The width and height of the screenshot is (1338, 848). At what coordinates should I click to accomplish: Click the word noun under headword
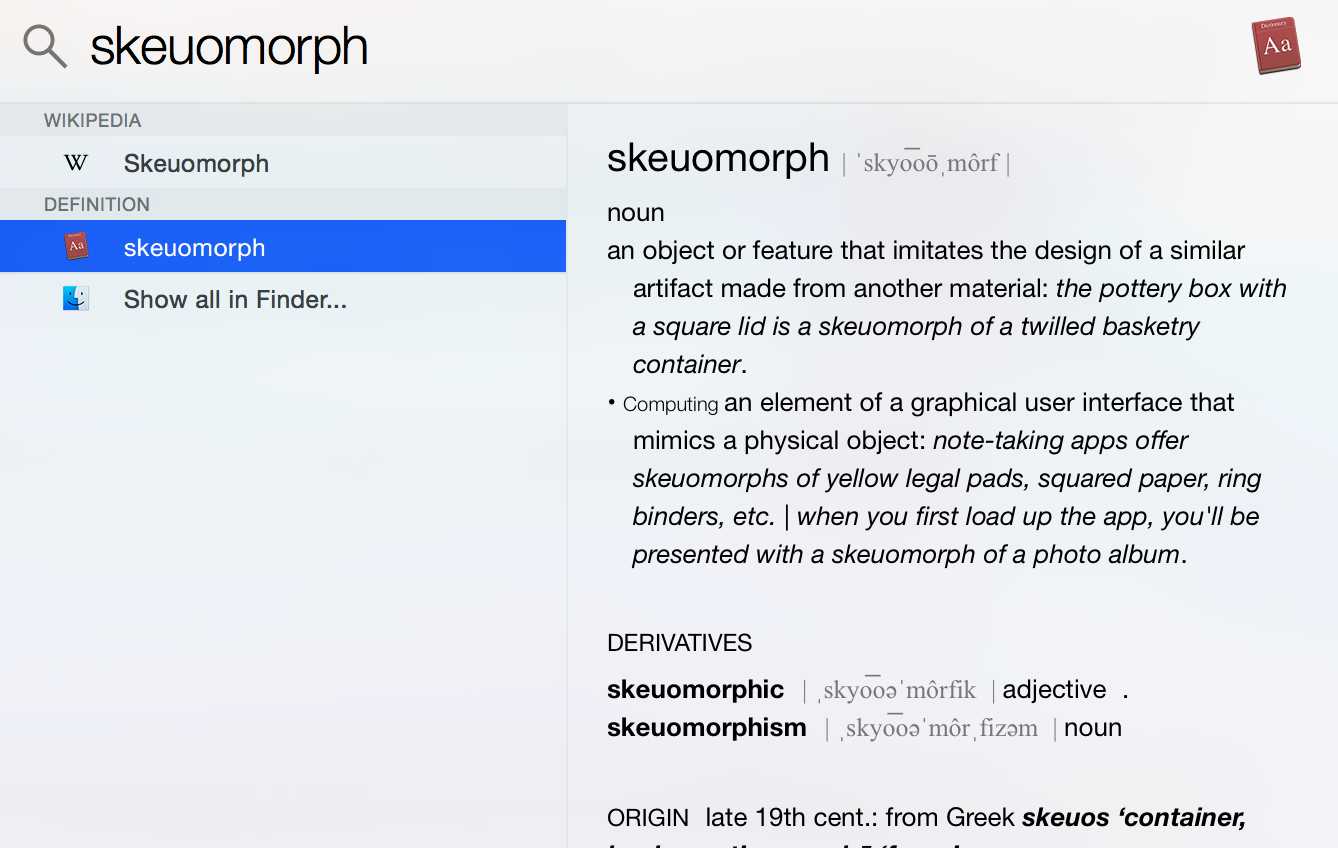[636, 213]
